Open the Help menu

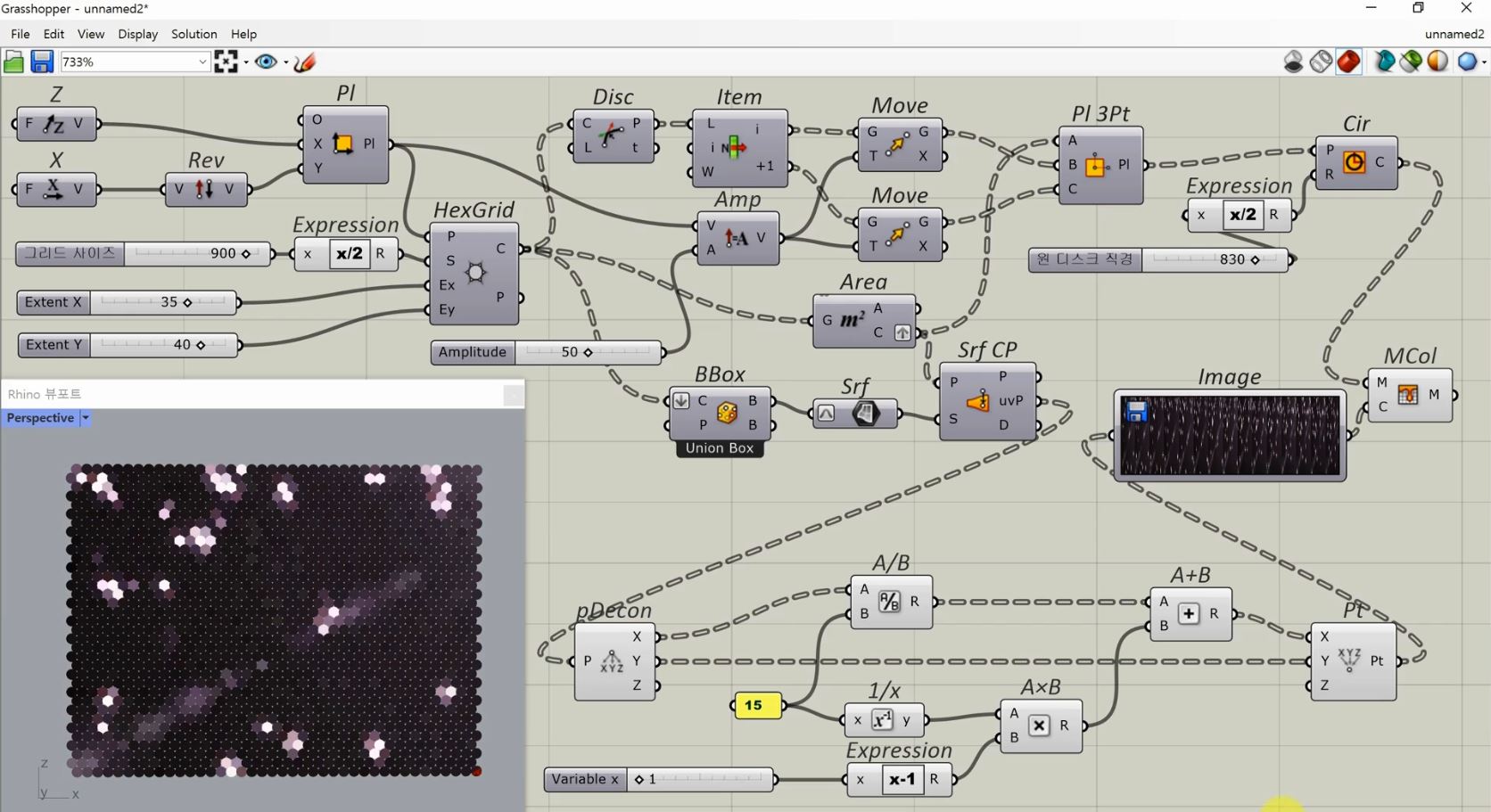pos(243,34)
